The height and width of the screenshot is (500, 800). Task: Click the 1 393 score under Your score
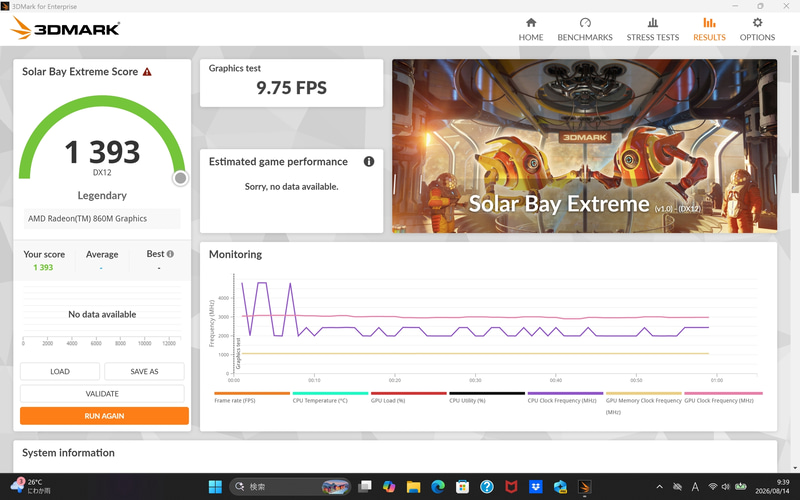tap(43, 267)
